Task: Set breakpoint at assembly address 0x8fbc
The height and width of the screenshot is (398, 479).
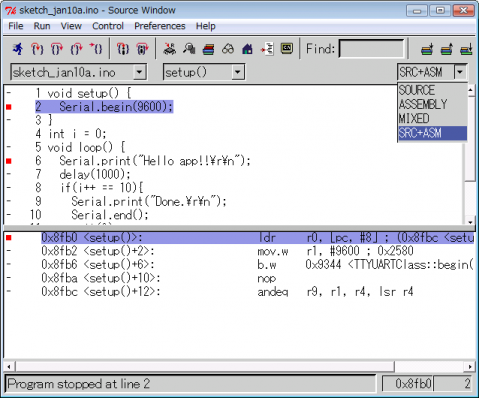Action: (x=9, y=292)
